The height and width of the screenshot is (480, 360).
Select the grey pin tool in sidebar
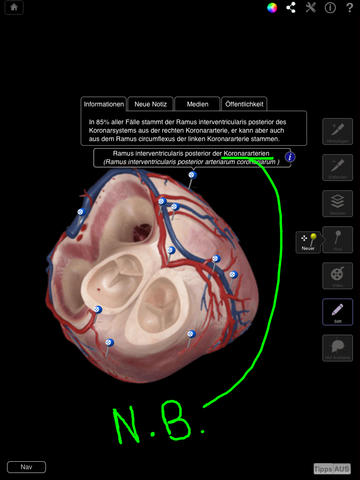pyautogui.click(x=337, y=239)
